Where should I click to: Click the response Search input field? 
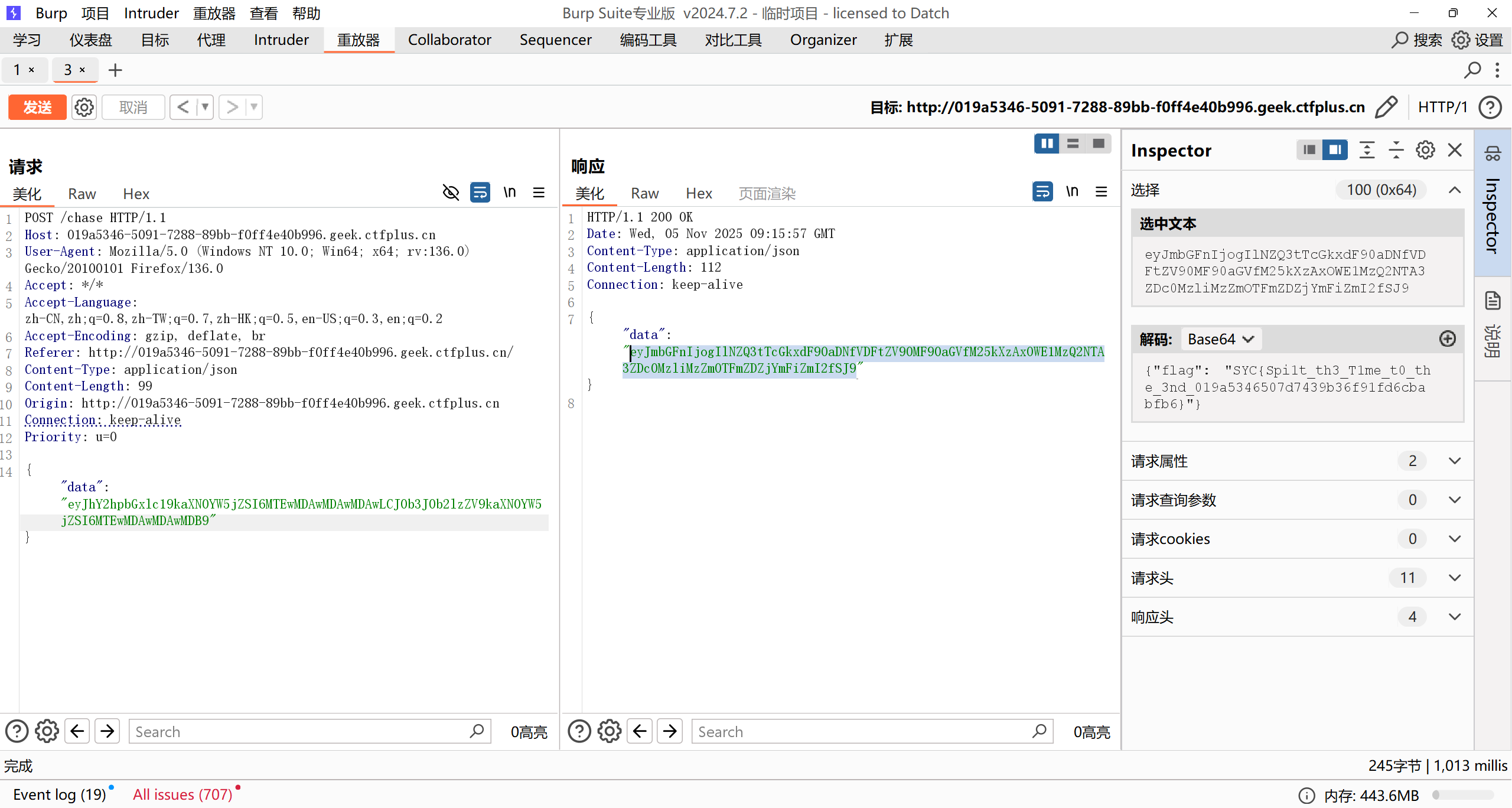[x=862, y=731]
